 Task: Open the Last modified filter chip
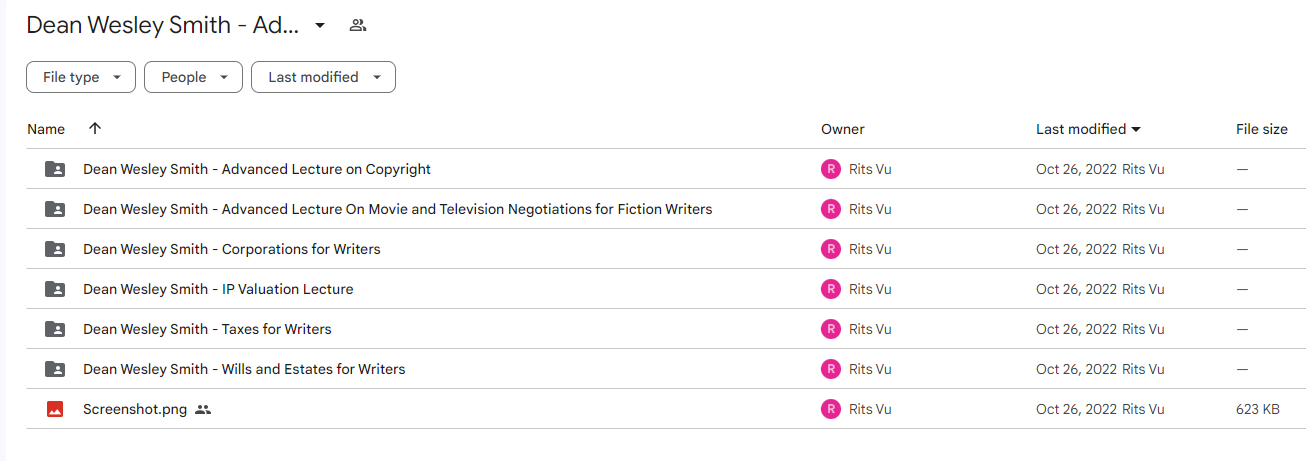coord(323,77)
